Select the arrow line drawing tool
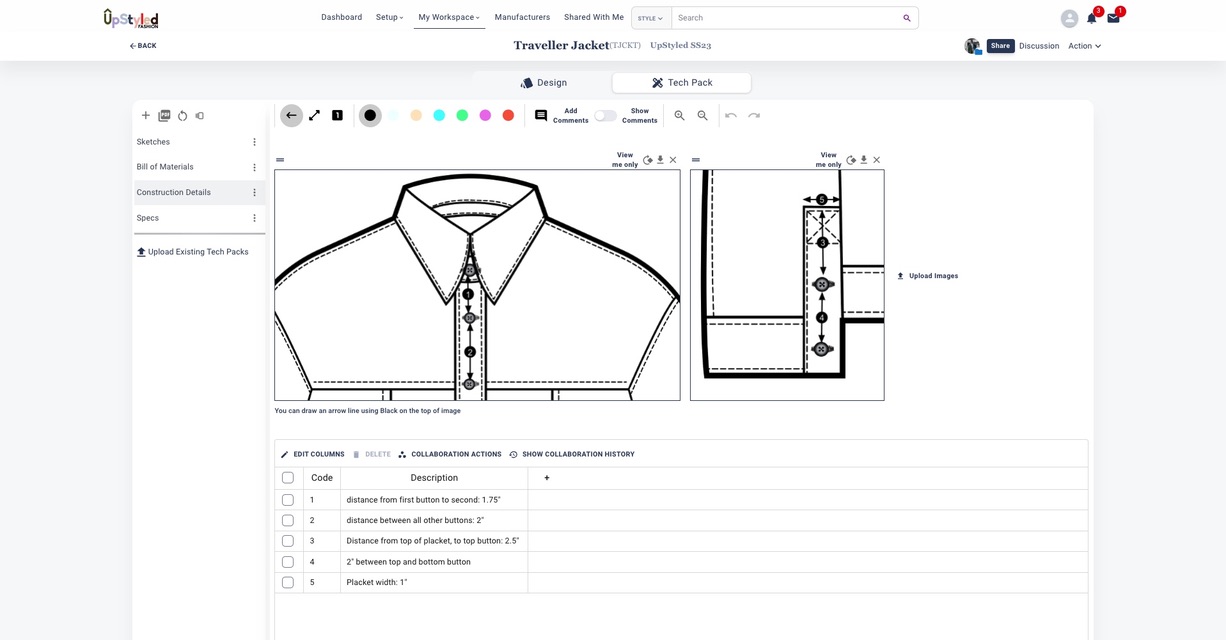 [291, 116]
